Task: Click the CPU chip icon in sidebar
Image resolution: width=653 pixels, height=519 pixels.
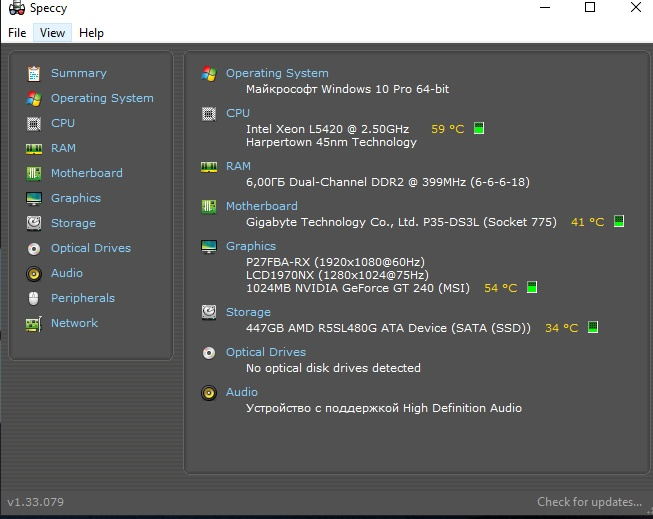Action: [34, 124]
